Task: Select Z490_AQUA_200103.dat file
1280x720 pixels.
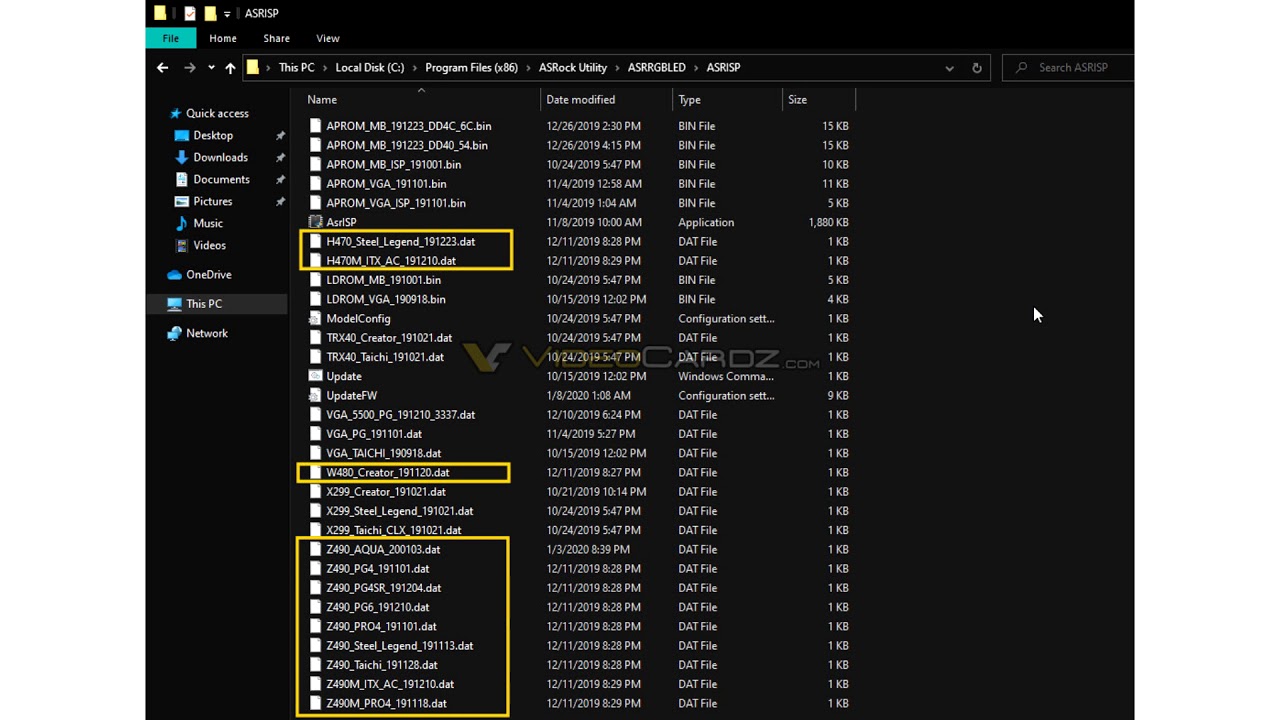Action: (x=383, y=549)
